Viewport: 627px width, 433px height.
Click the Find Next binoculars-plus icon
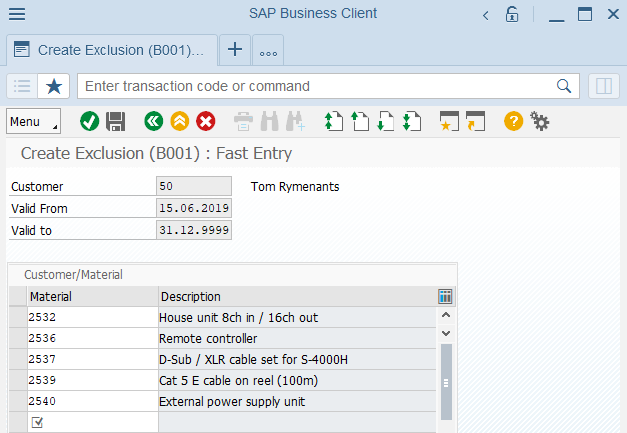tap(296, 121)
